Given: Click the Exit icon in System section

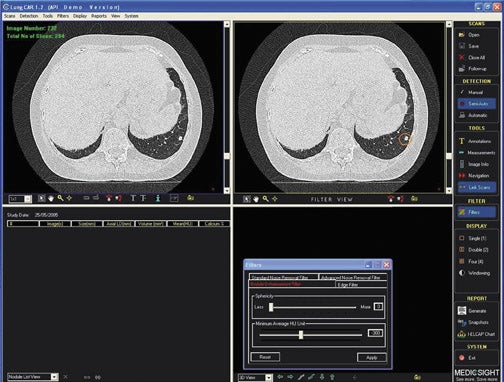Looking at the screenshot, I should click(x=462, y=358).
